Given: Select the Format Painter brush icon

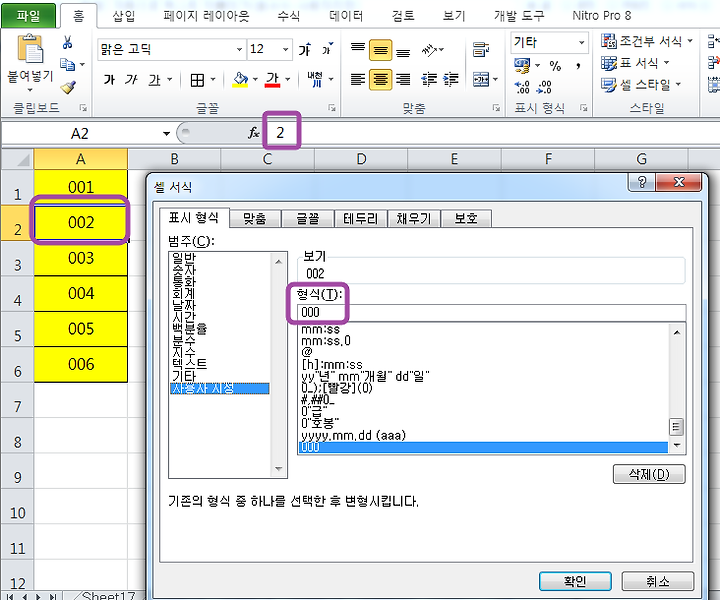Looking at the screenshot, I should pyautogui.click(x=68, y=87).
